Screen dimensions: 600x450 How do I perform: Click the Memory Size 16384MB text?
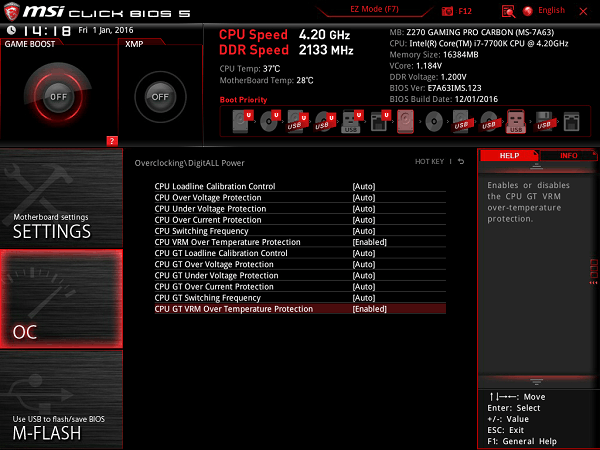434,55
